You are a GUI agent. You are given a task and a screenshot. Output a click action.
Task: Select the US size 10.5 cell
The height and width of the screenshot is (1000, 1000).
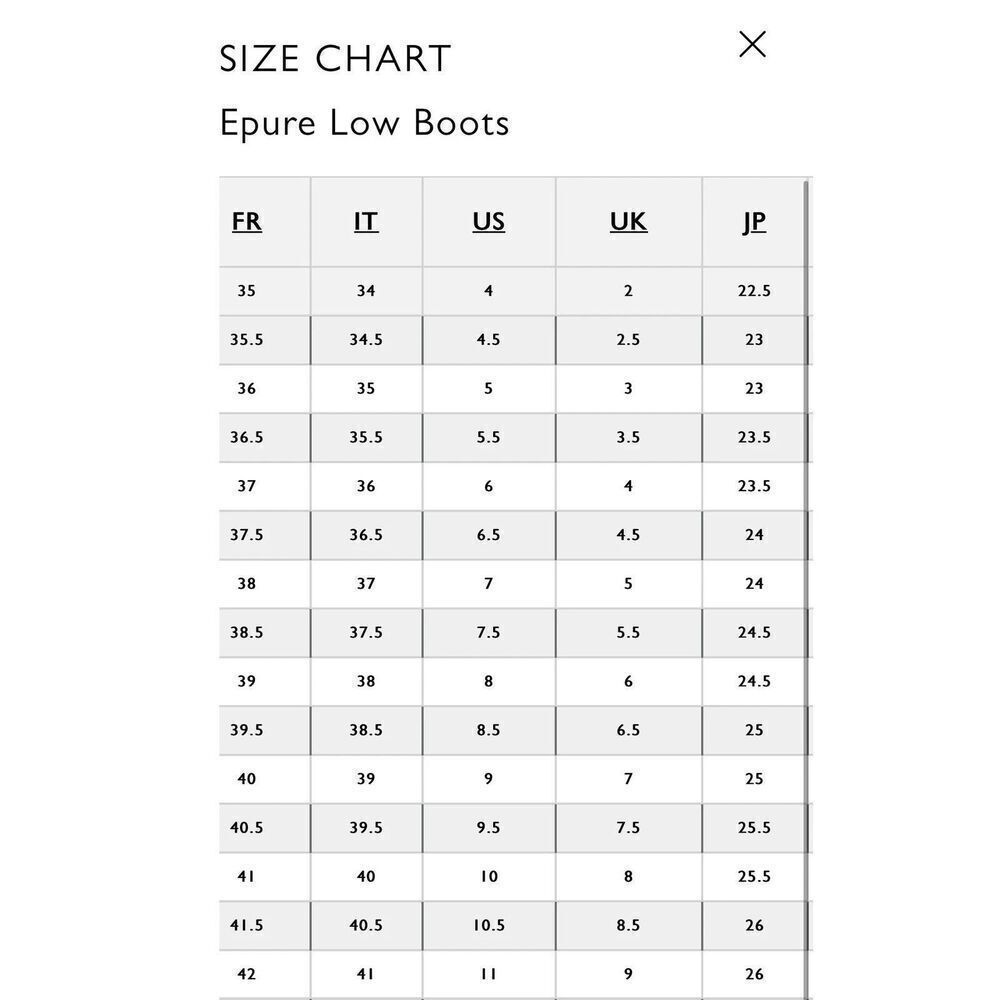click(x=489, y=925)
